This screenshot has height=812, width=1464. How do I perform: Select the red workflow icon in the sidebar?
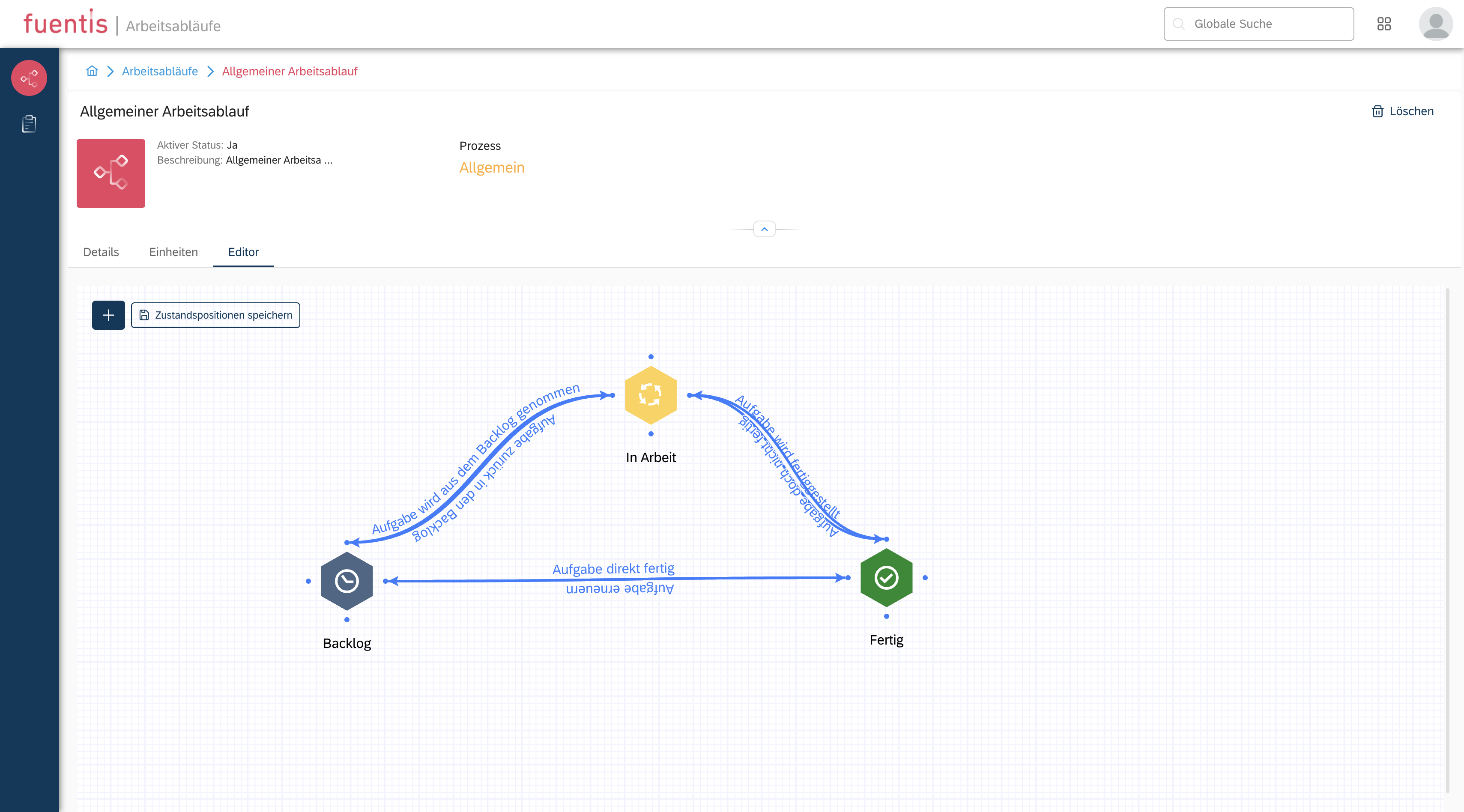pyautogui.click(x=28, y=78)
